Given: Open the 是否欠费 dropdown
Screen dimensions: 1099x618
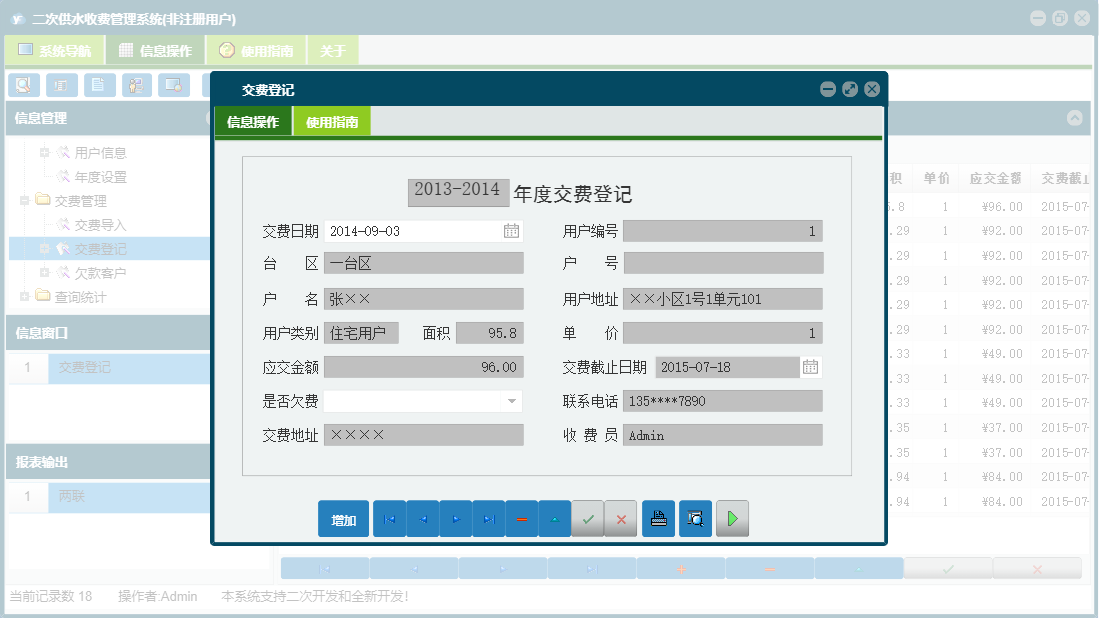Looking at the screenshot, I should tap(512, 401).
